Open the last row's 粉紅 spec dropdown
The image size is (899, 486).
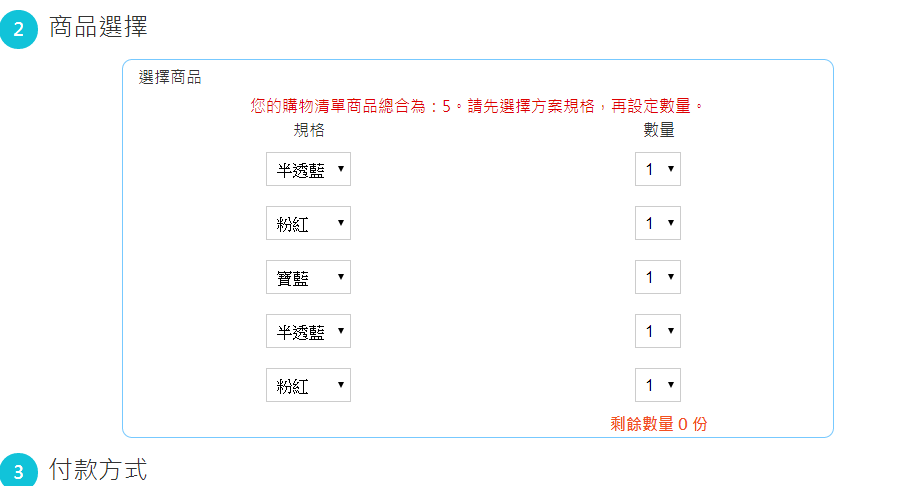[308, 385]
